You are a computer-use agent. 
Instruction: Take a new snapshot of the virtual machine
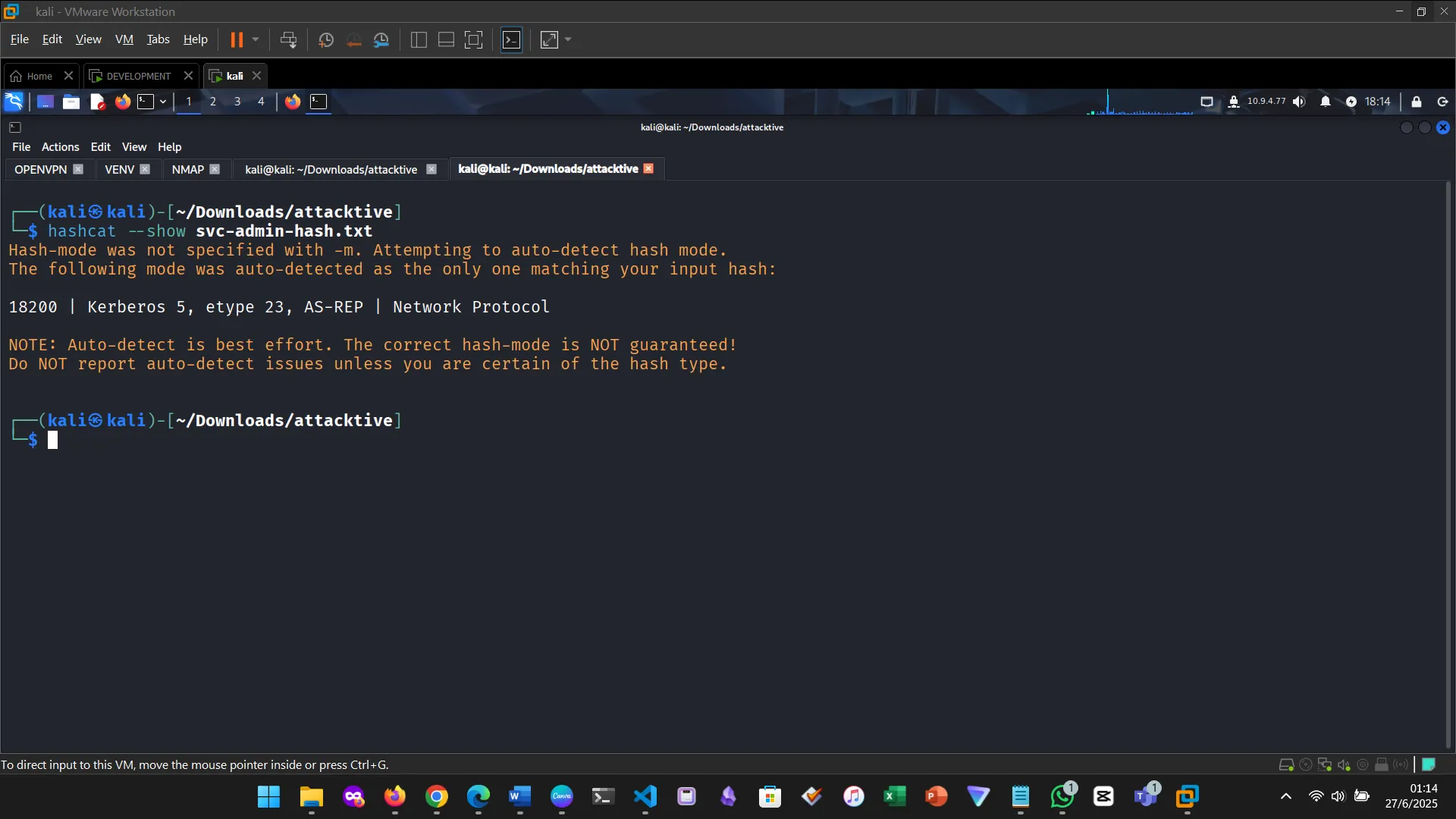pyautogui.click(x=325, y=39)
